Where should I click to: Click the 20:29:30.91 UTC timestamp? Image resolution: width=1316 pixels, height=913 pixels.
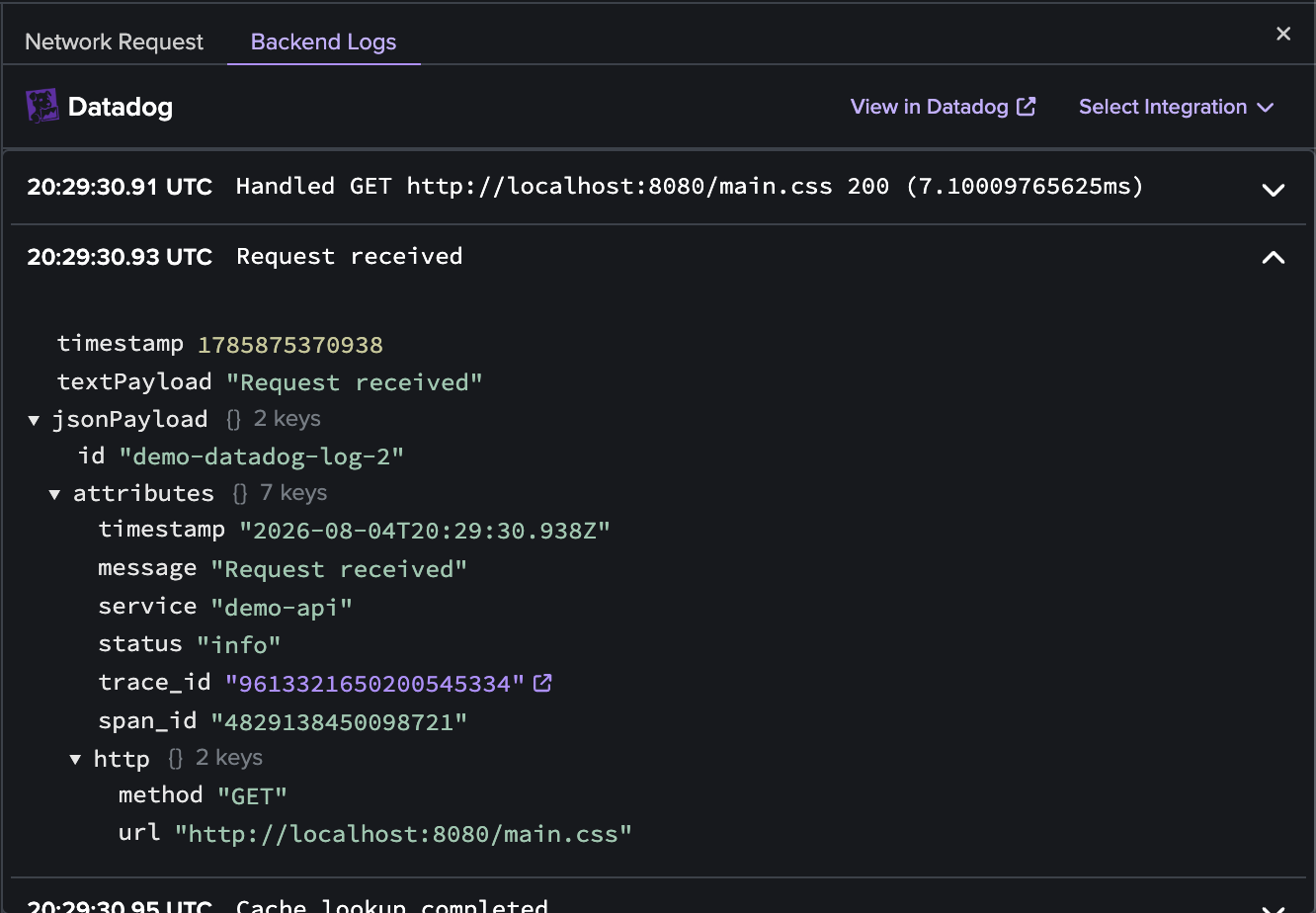pos(120,187)
